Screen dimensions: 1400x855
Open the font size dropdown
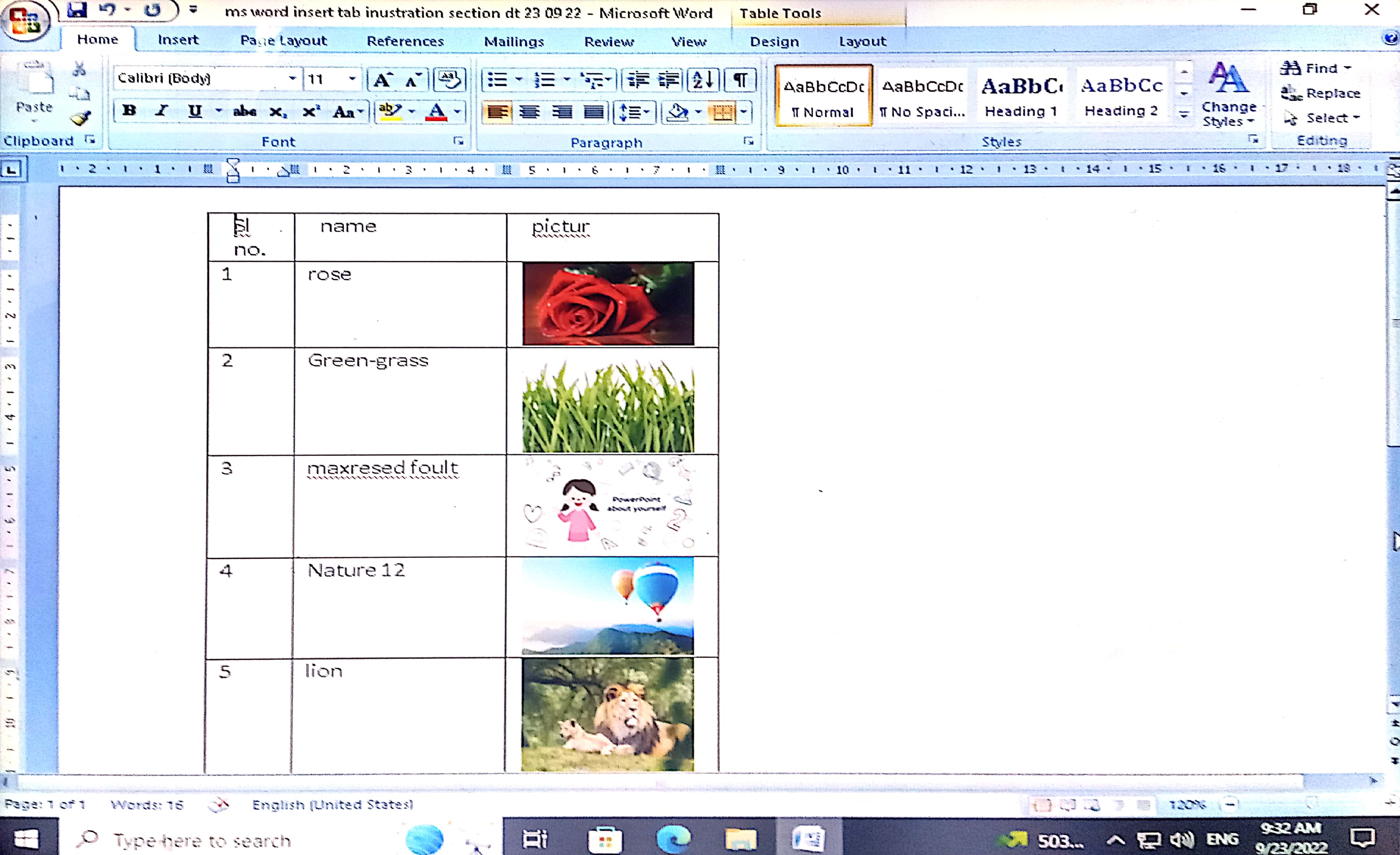[x=352, y=78]
